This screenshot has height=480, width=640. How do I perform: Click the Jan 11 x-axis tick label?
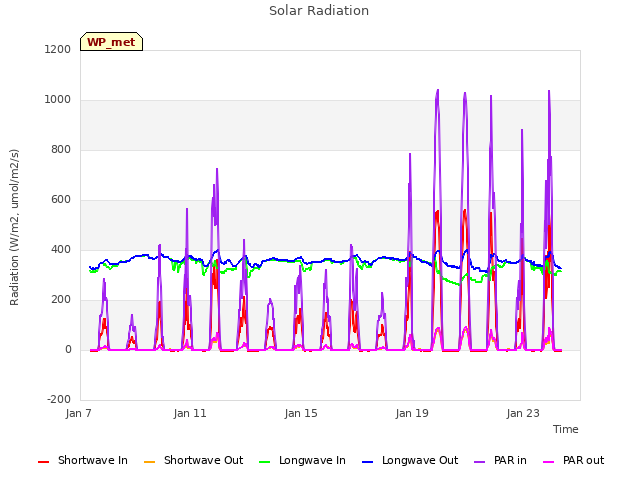[190, 413]
